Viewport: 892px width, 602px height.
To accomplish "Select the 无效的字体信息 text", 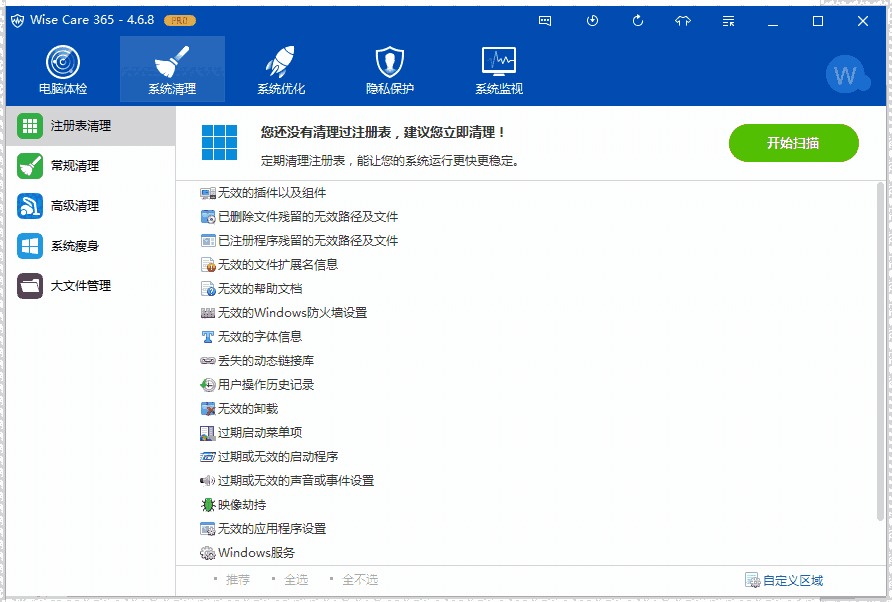I will pos(260,337).
